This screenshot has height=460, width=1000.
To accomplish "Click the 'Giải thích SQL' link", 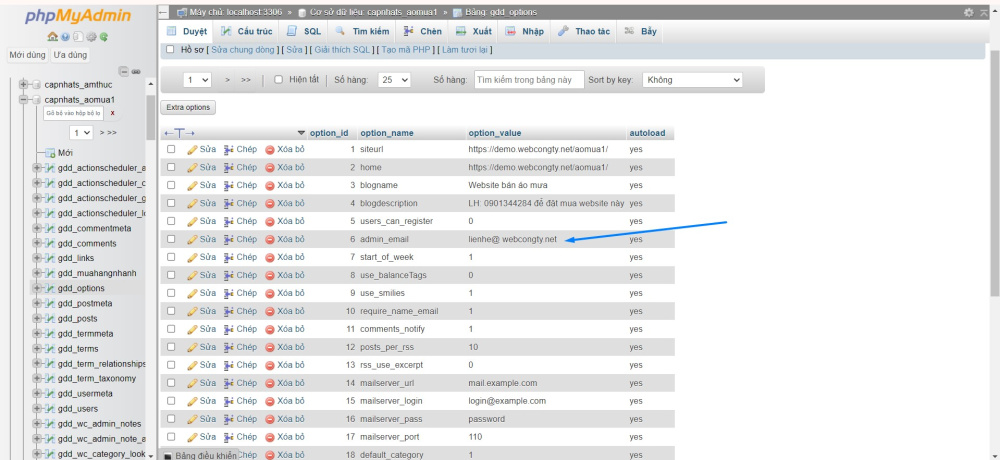I will point(343,49).
